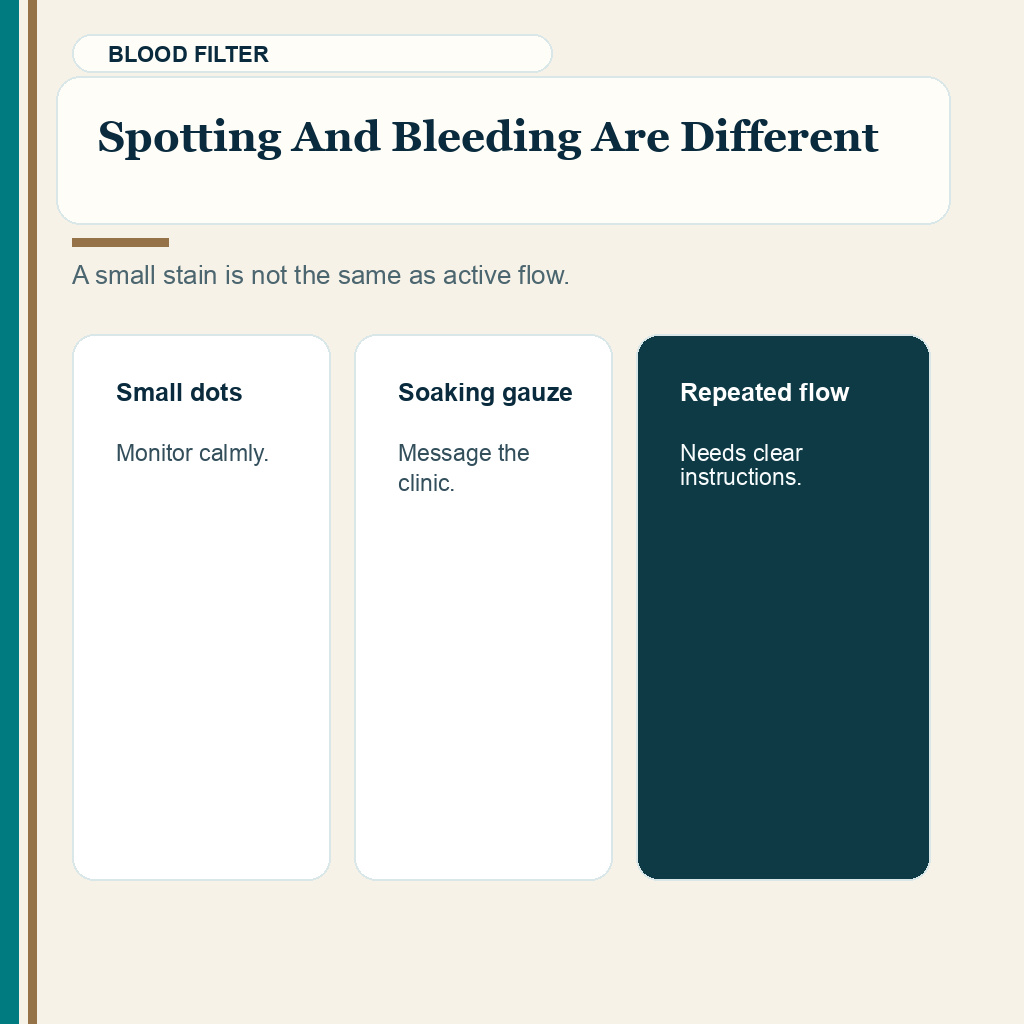Image resolution: width=1024 pixels, height=1024 pixels.
Task: Click the Repeated flow card title
Action: (765, 392)
